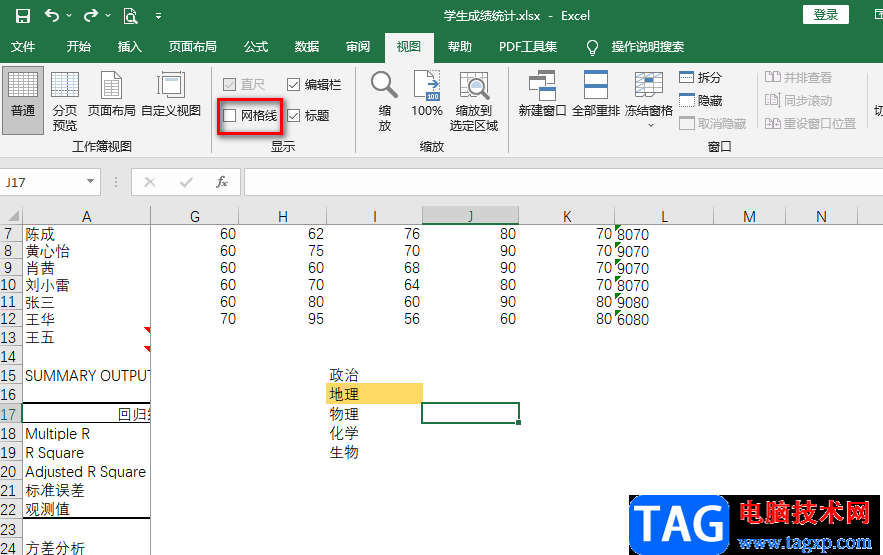The width and height of the screenshot is (883, 555).
Task: Click 隐藏 hide window
Action: click(x=701, y=100)
